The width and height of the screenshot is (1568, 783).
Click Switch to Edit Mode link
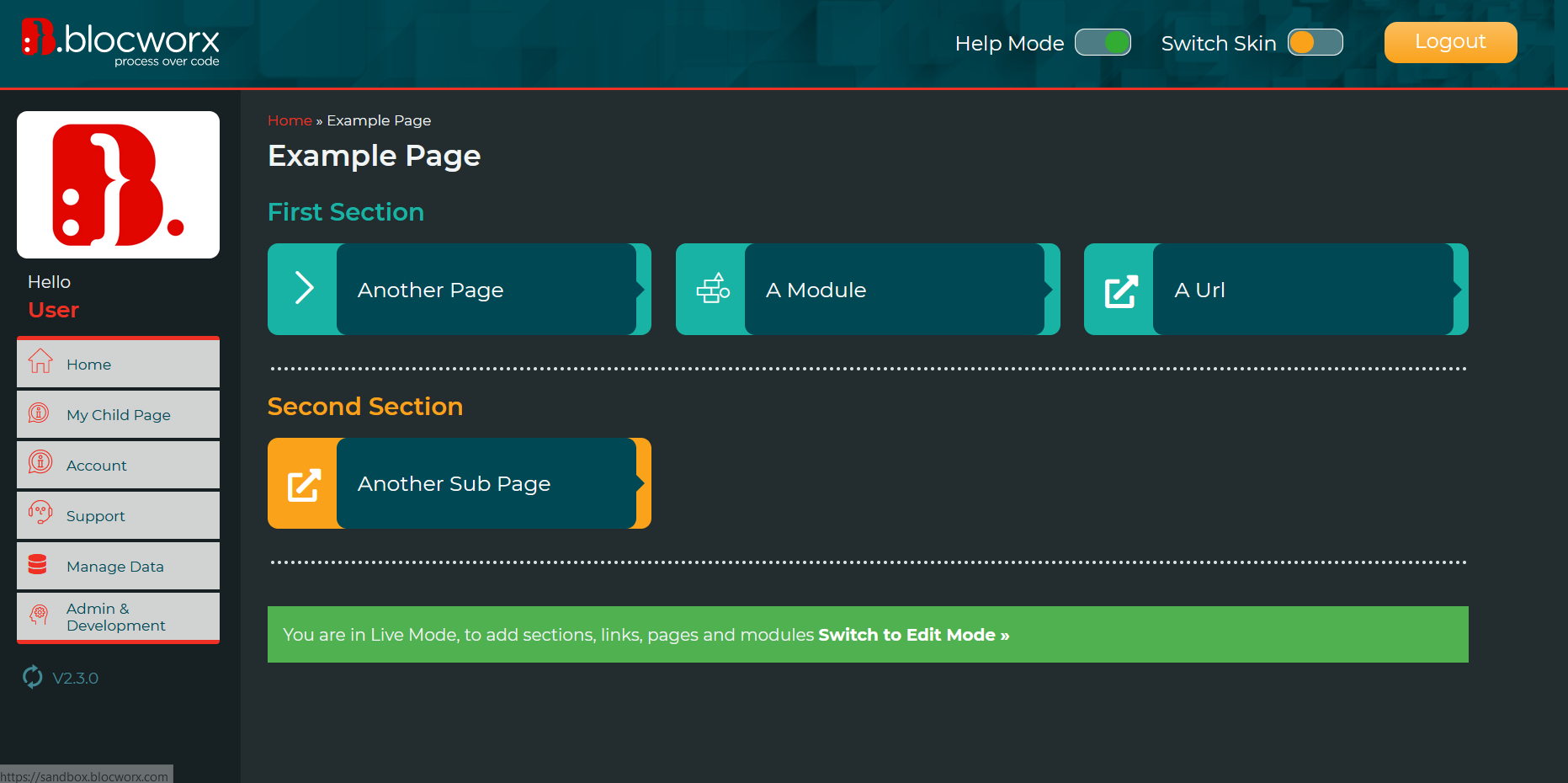[x=913, y=635]
